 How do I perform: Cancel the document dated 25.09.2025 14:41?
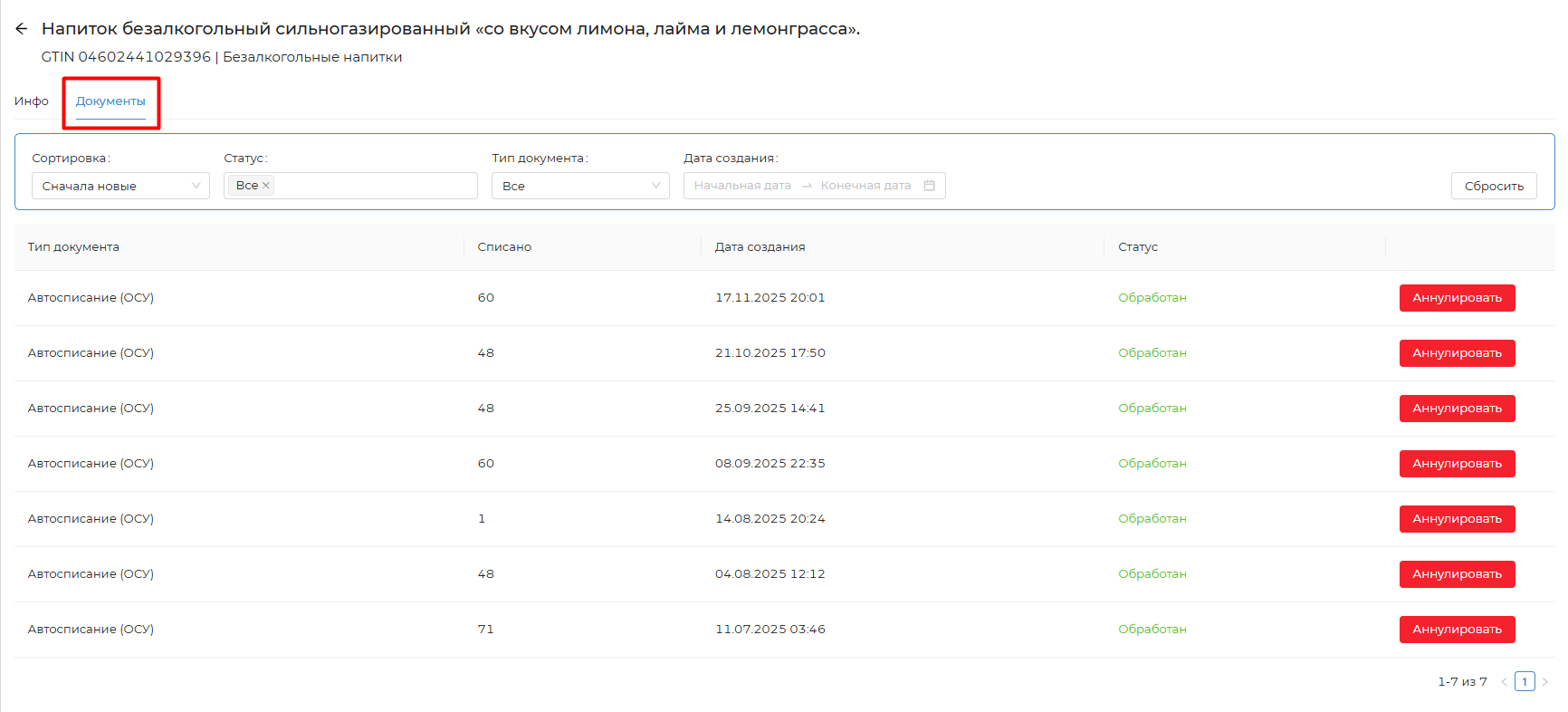point(1457,409)
